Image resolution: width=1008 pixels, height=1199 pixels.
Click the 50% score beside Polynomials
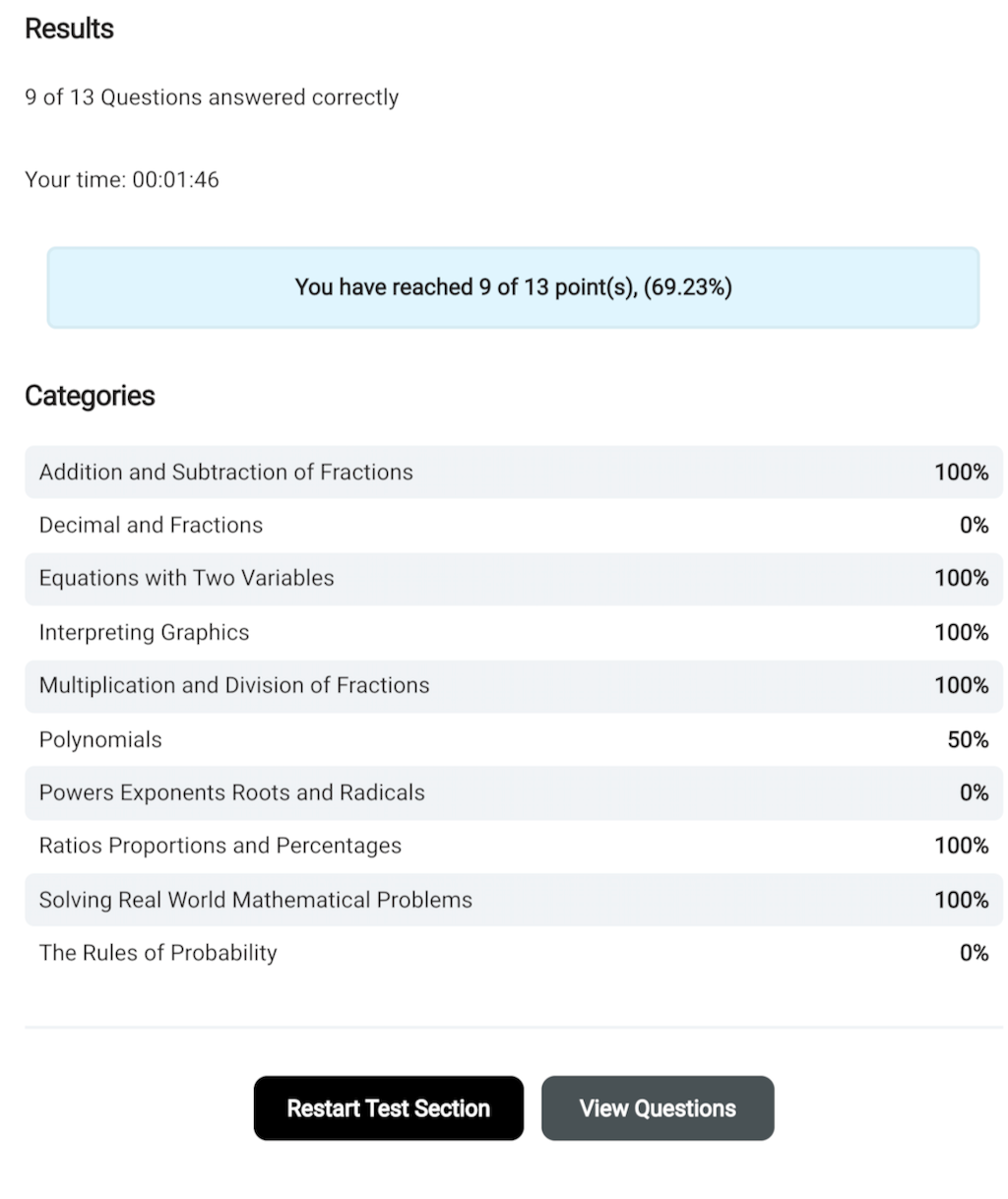(x=968, y=740)
